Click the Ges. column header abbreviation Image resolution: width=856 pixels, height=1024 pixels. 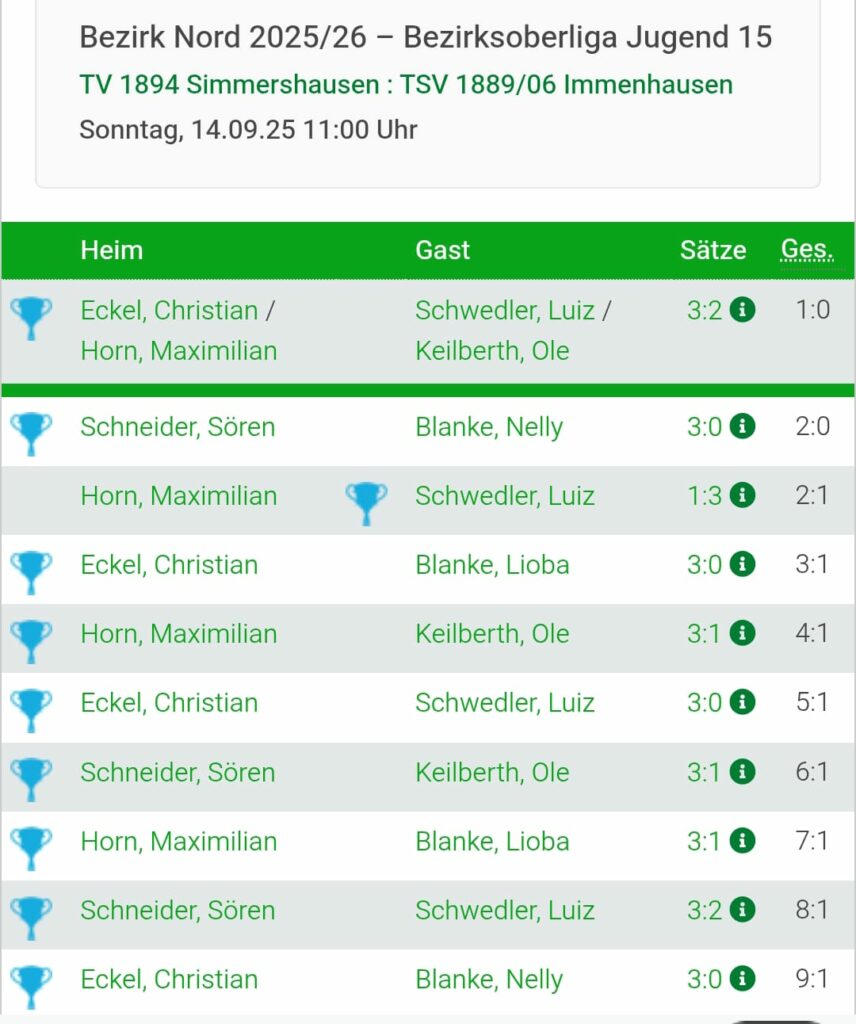tap(807, 249)
